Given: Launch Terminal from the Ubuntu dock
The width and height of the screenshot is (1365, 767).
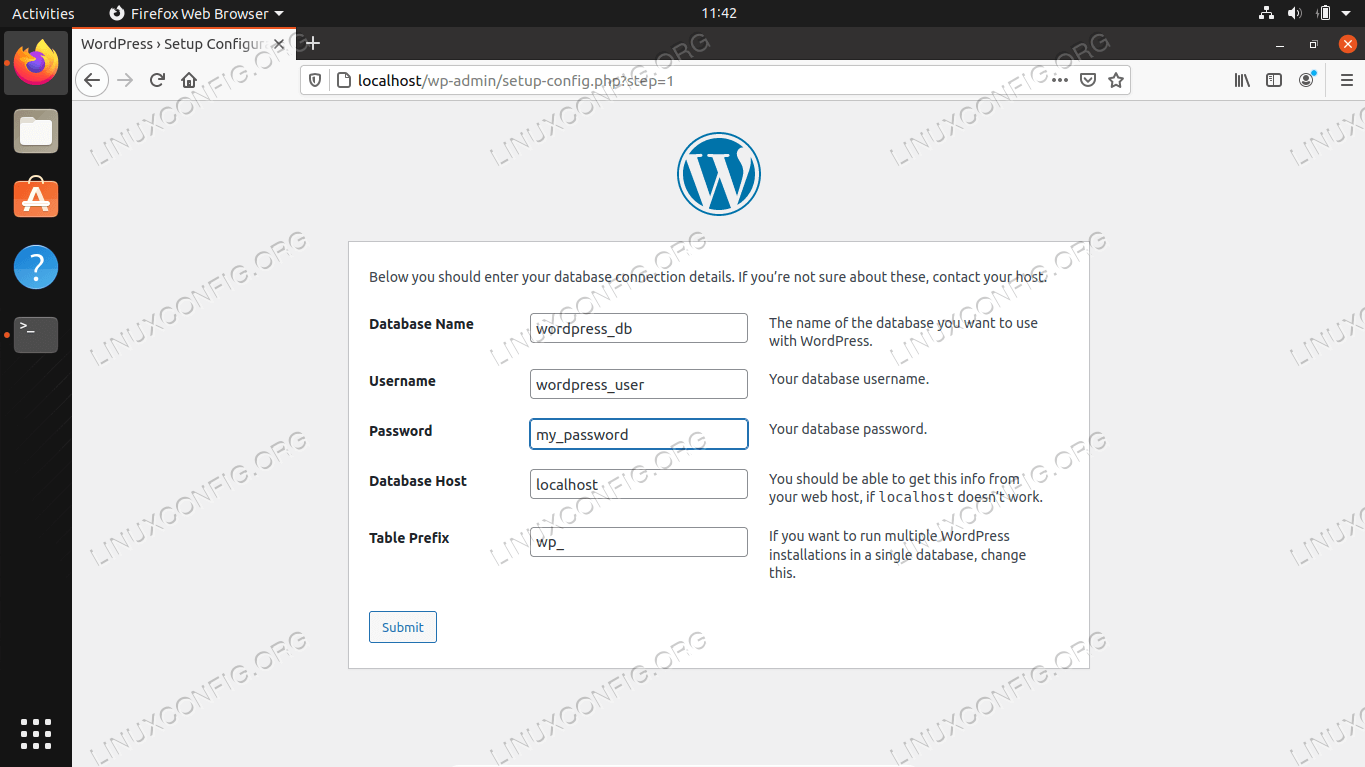Looking at the screenshot, I should point(36,334).
